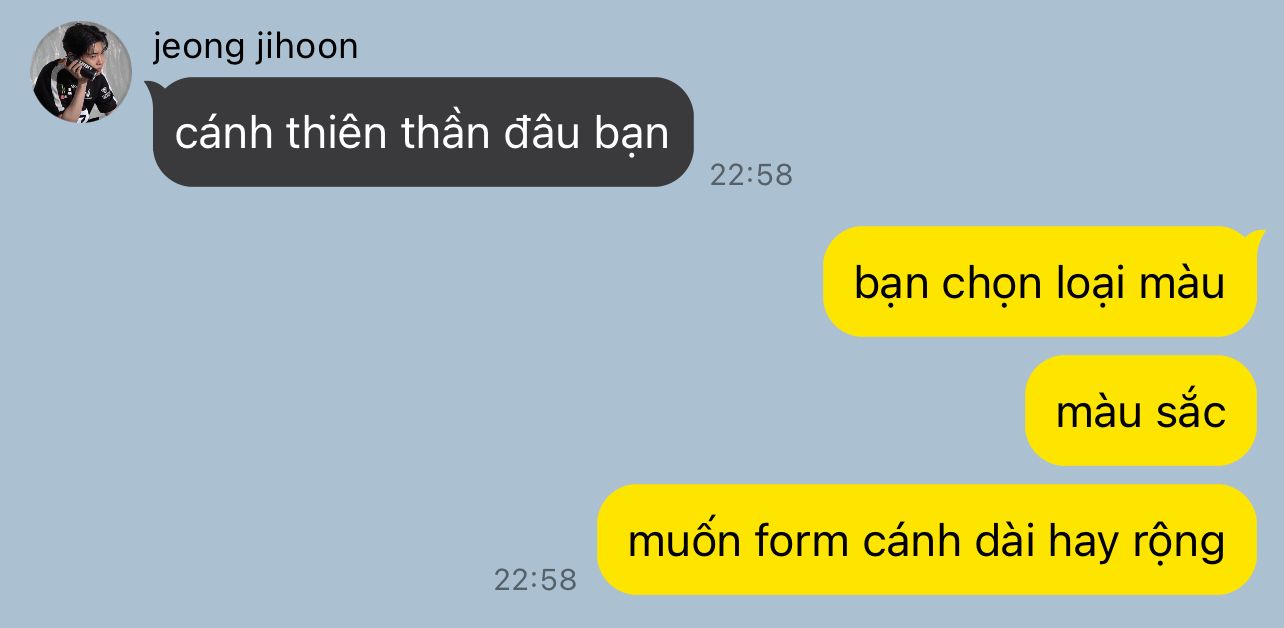Select the "bạn chọn loại màu" bubble
Image resolution: width=1284 pixels, height=628 pixels.
coord(1040,282)
